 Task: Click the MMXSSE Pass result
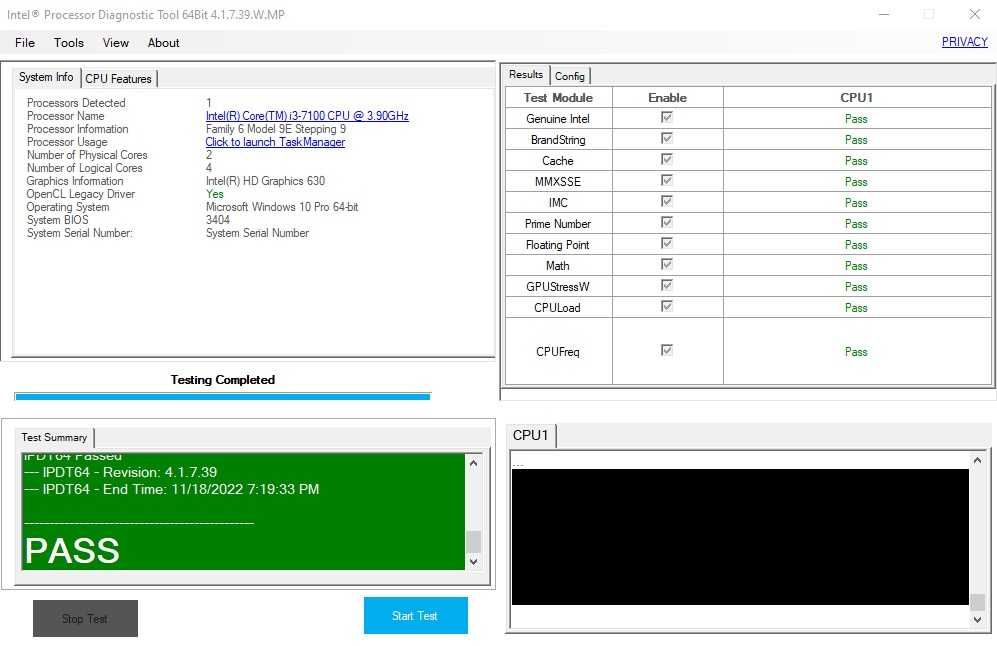point(856,182)
